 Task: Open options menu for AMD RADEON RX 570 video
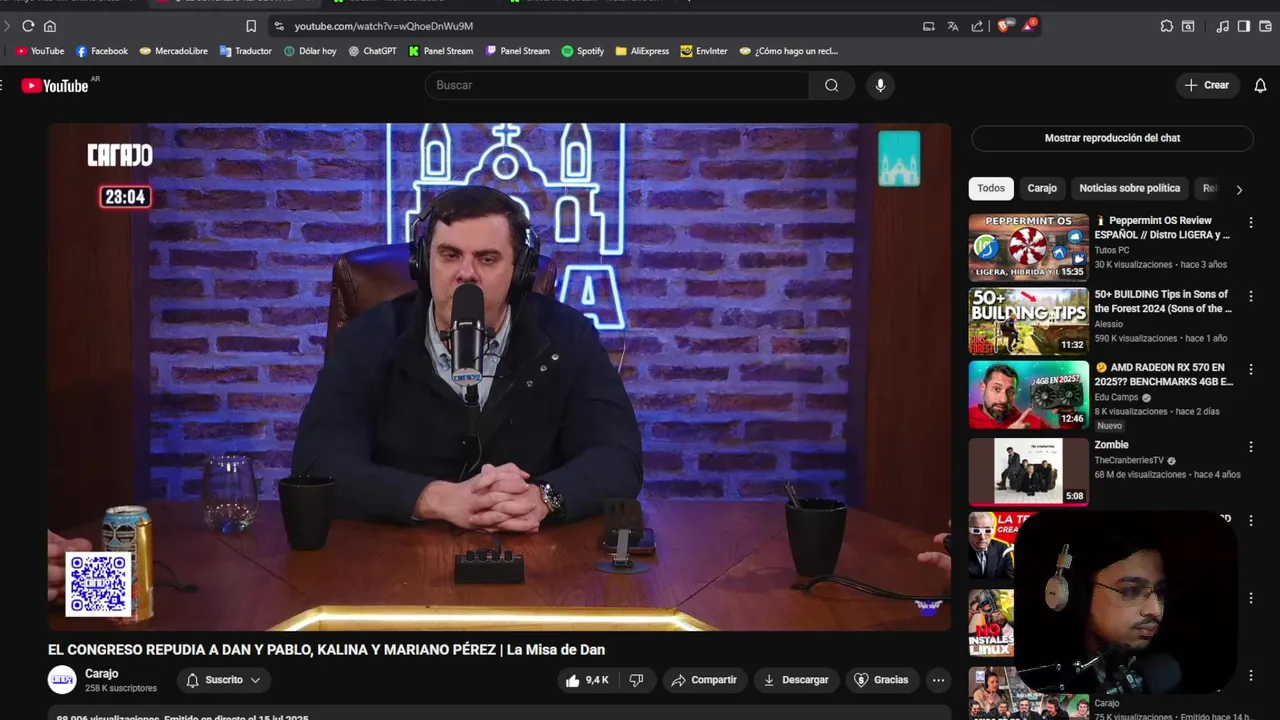pos(1250,369)
